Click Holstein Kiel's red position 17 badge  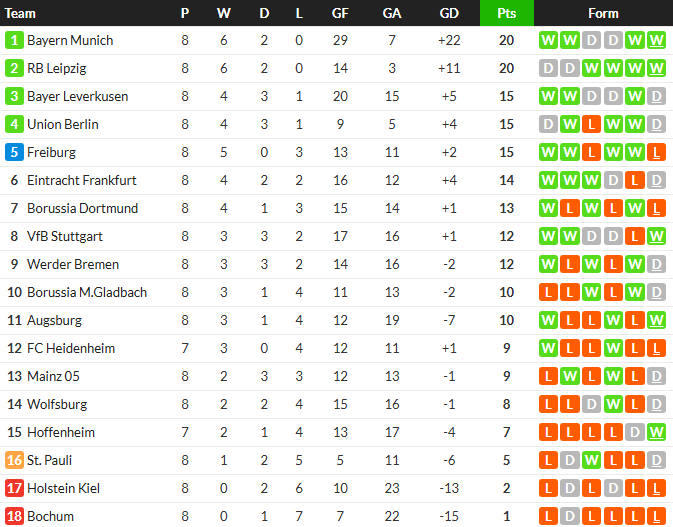coord(14,489)
